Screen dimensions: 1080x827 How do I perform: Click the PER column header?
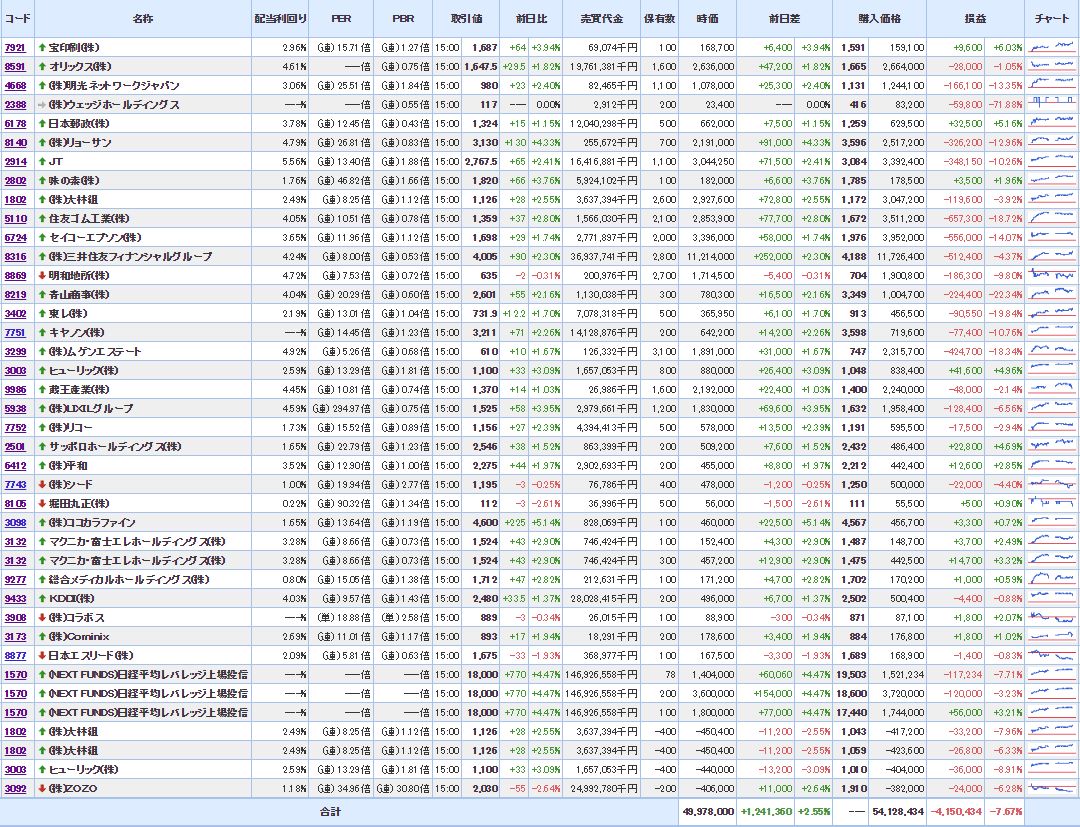341,19
